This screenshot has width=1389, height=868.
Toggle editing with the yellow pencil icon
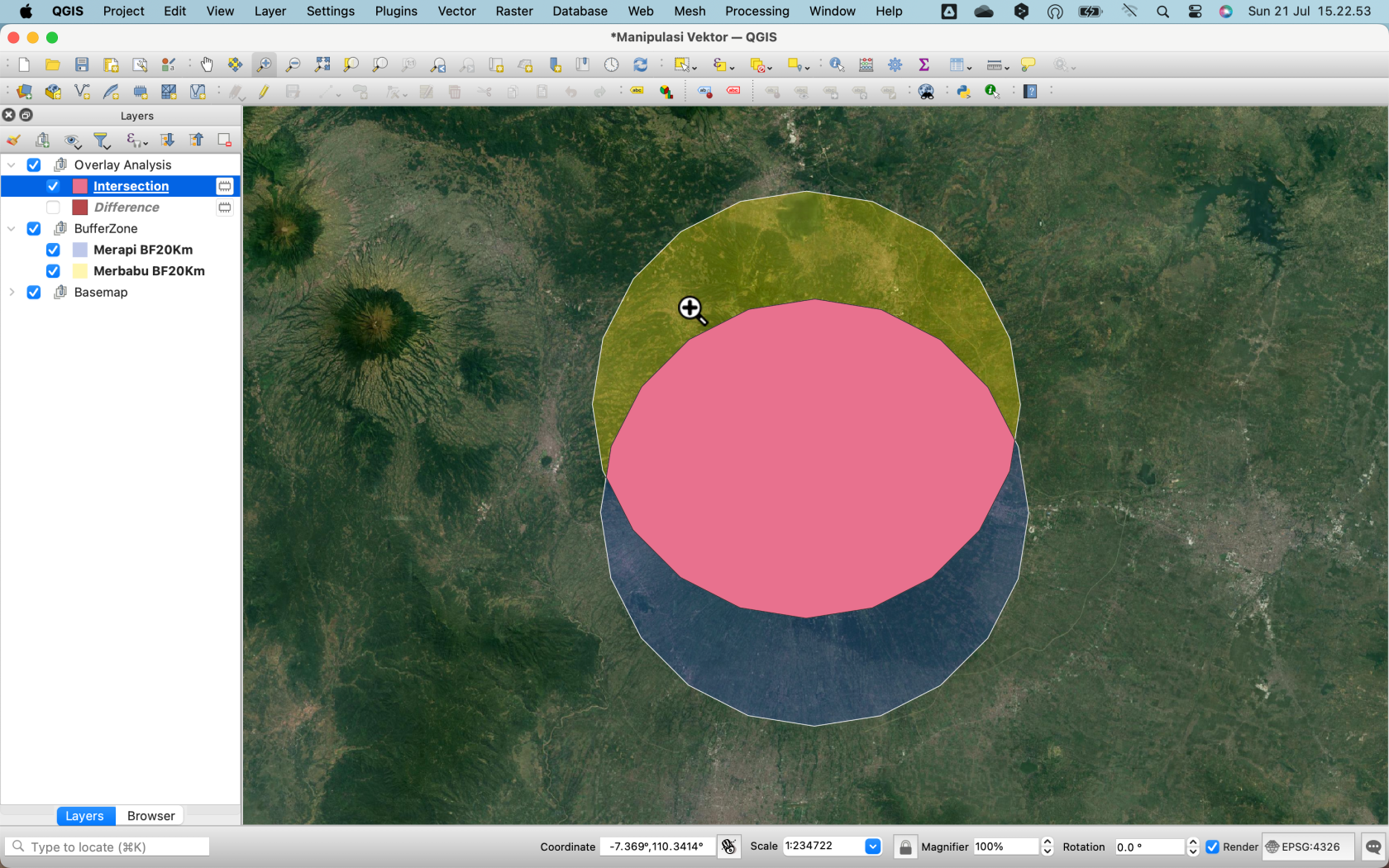pyautogui.click(x=264, y=92)
